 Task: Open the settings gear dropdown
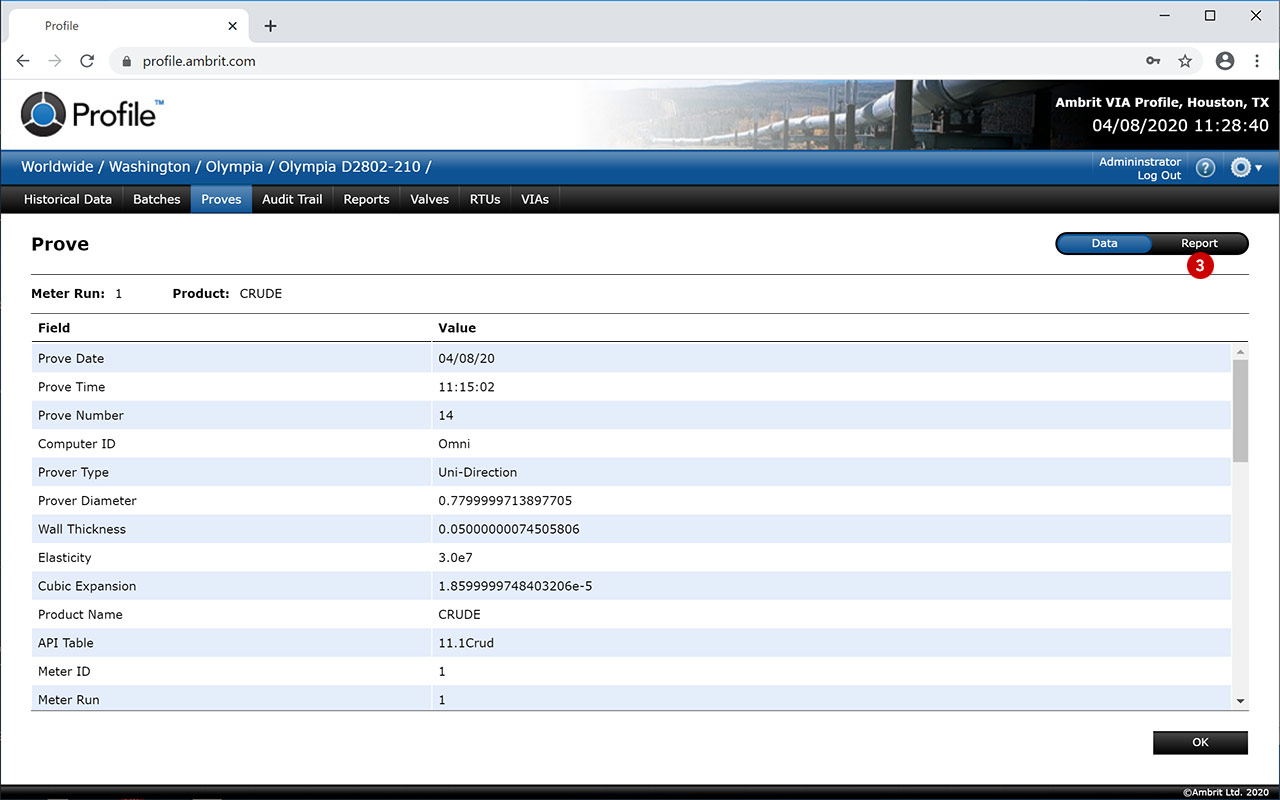(x=1245, y=168)
